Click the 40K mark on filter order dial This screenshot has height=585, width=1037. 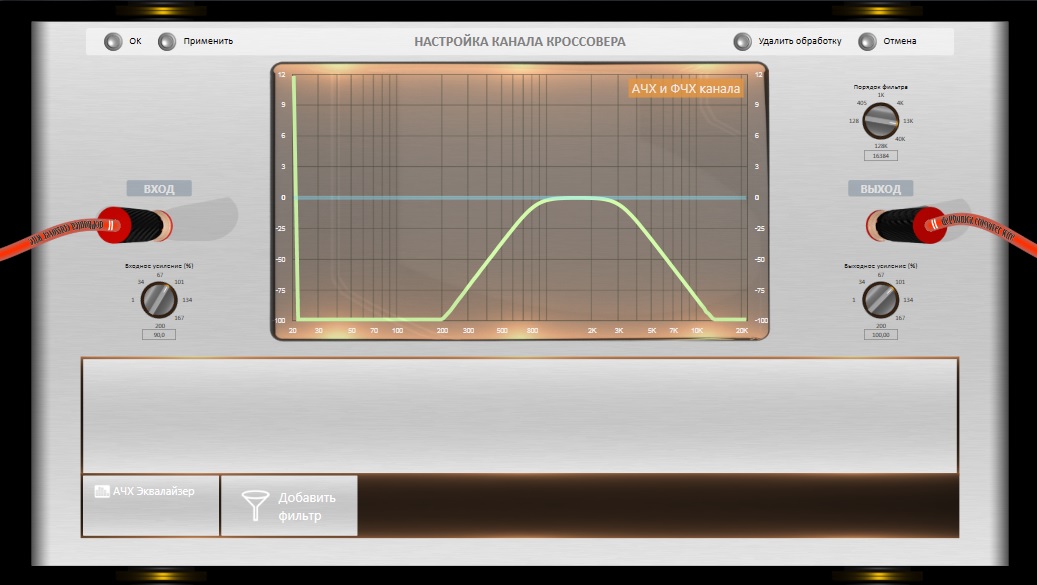pos(900,139)
